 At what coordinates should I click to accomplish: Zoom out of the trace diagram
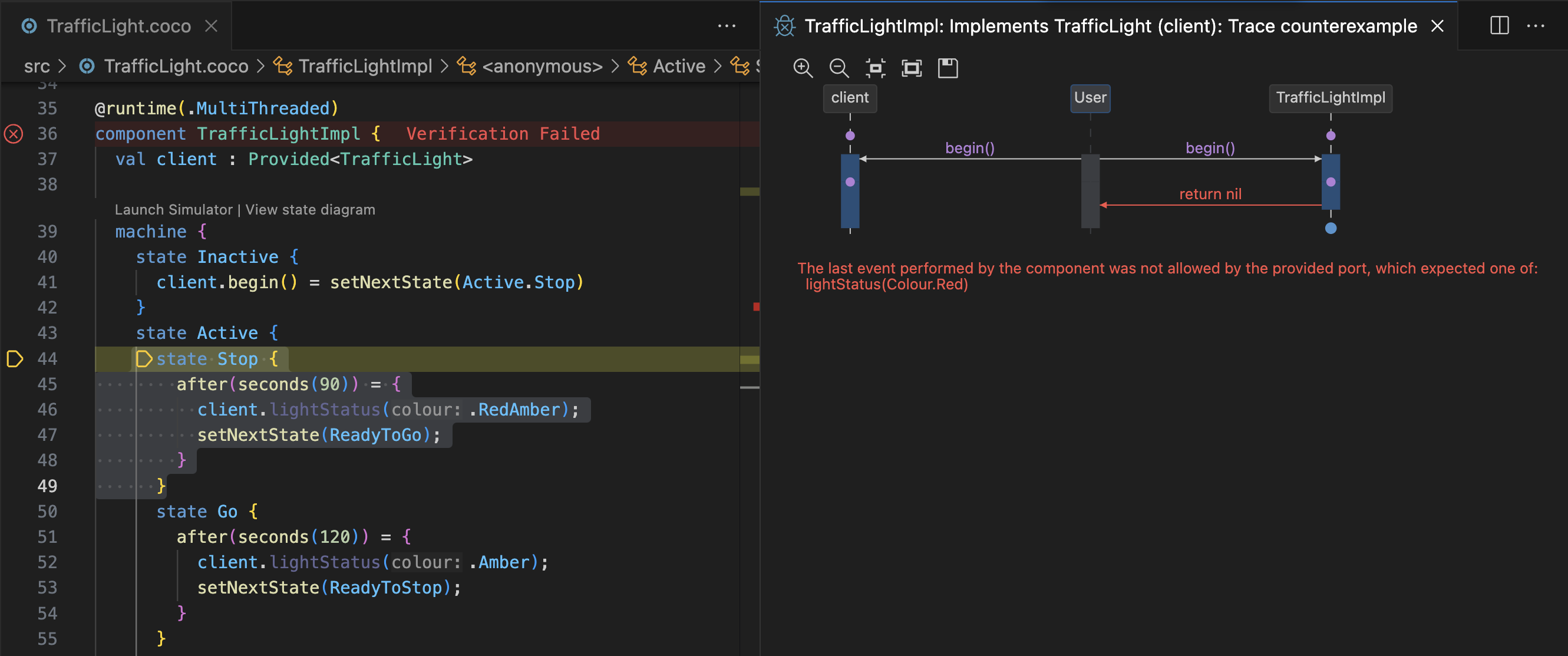pyautogui.click(x=839, y=68)
